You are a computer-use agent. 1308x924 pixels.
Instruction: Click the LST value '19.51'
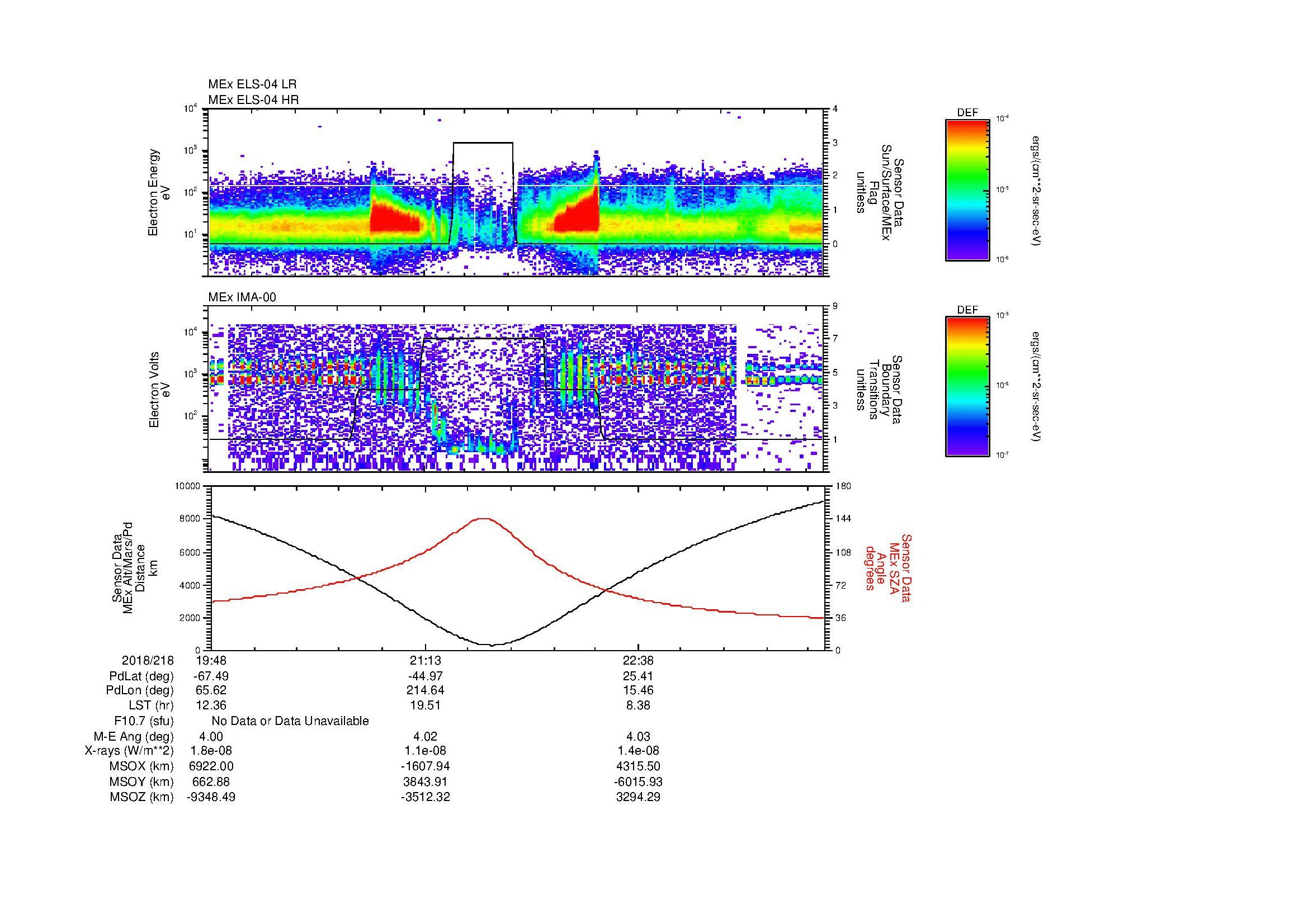click(x=425, y=705)
